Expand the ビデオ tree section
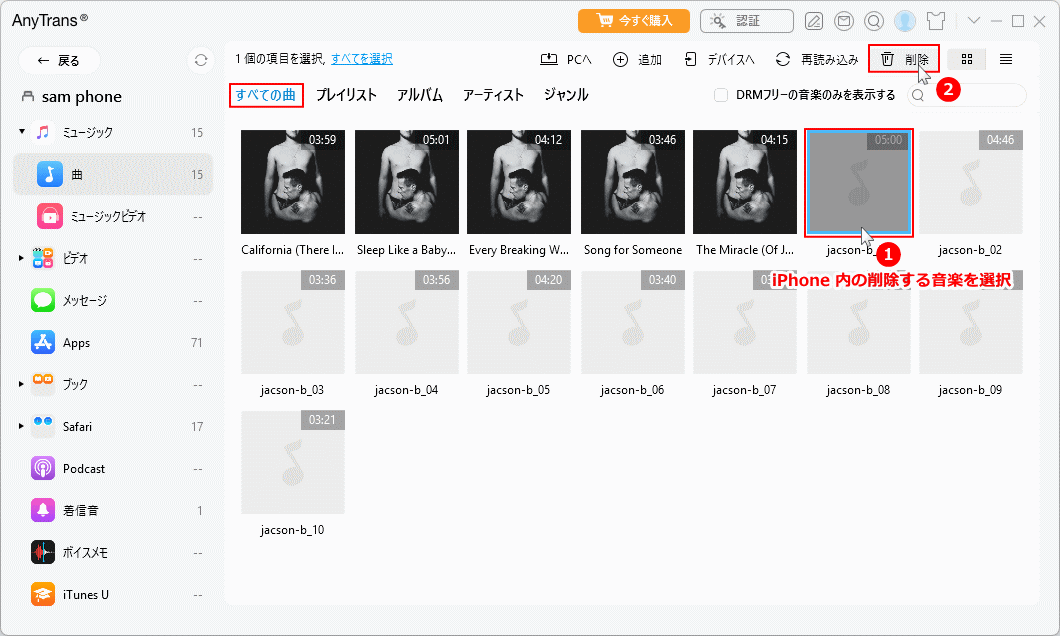1060x636 pixels. pos(22,258)
